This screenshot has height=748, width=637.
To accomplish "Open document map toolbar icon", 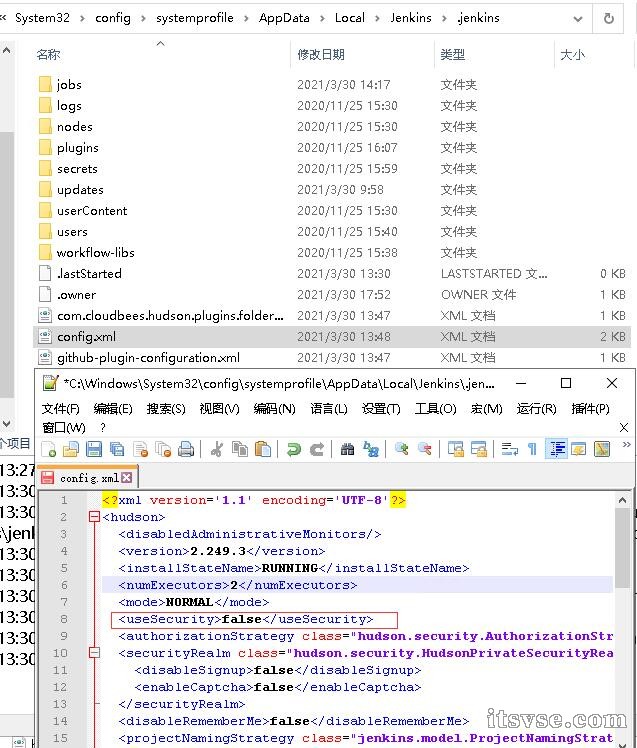I will coord(602,449).
